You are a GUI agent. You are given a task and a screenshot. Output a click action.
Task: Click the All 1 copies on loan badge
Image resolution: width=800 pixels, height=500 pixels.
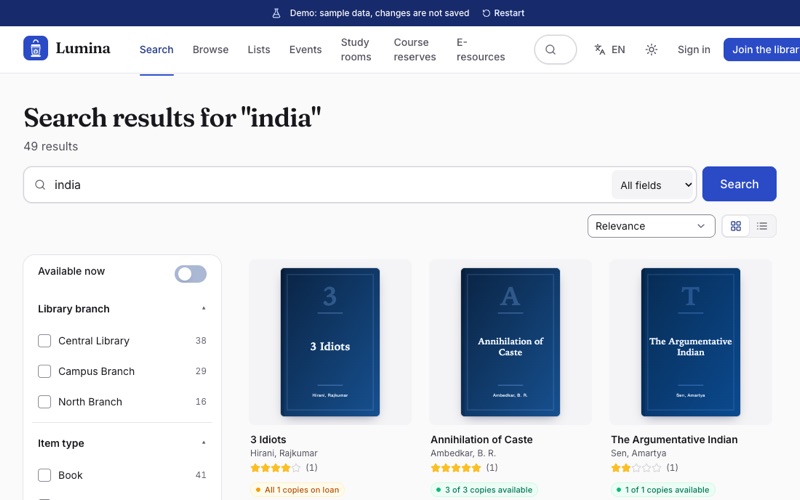297,490
